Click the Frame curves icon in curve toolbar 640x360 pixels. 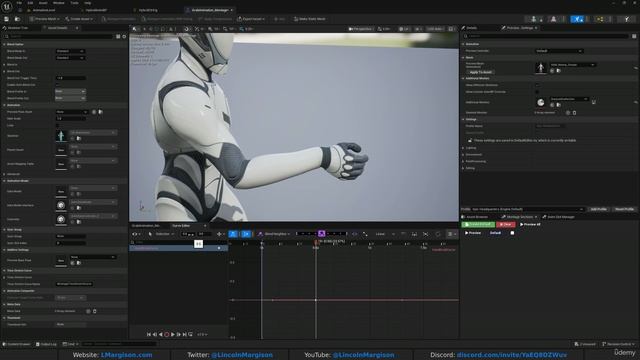coord(414,234)
